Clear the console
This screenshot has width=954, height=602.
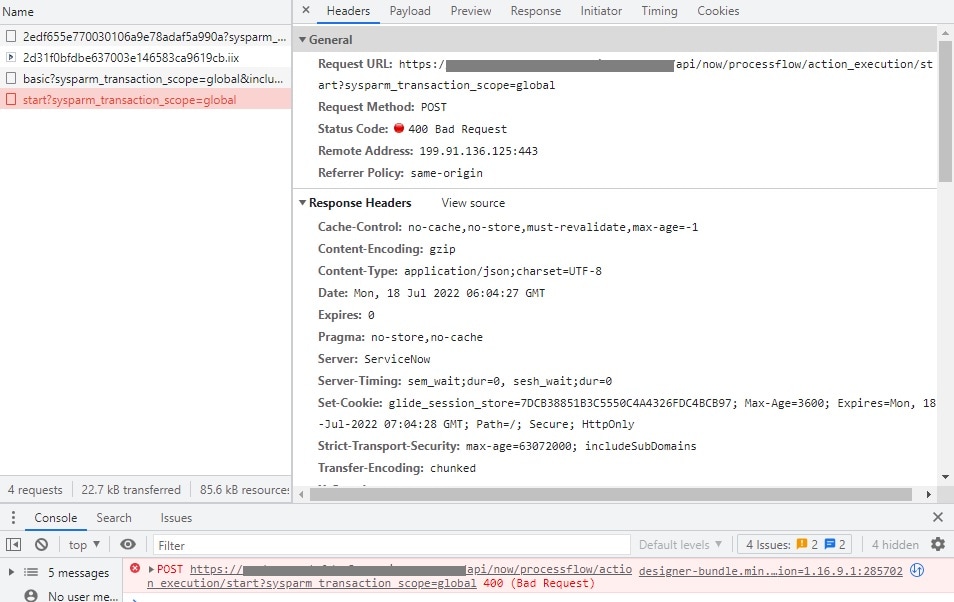pos(41,545)
